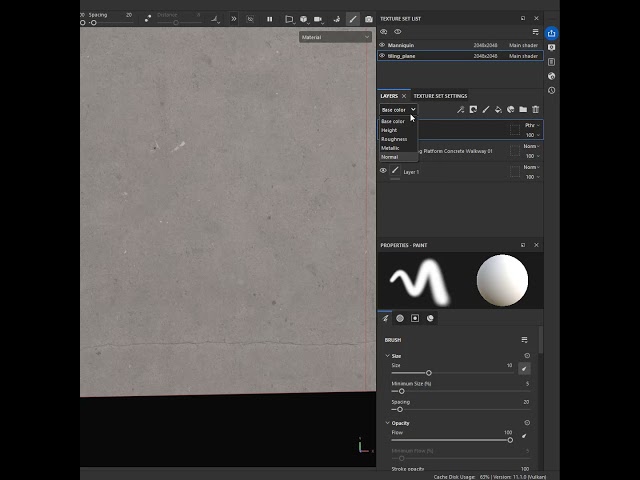Undock the Texture Set List panel
The height and width of the screenshot is (480, 640).
click(x=523, y=18)
